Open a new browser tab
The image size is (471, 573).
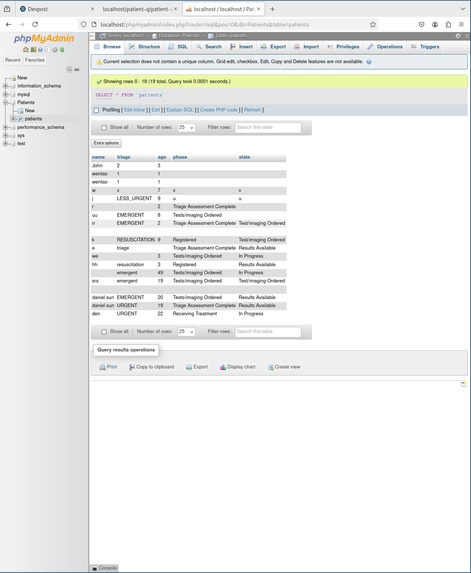tap(272, 9)
